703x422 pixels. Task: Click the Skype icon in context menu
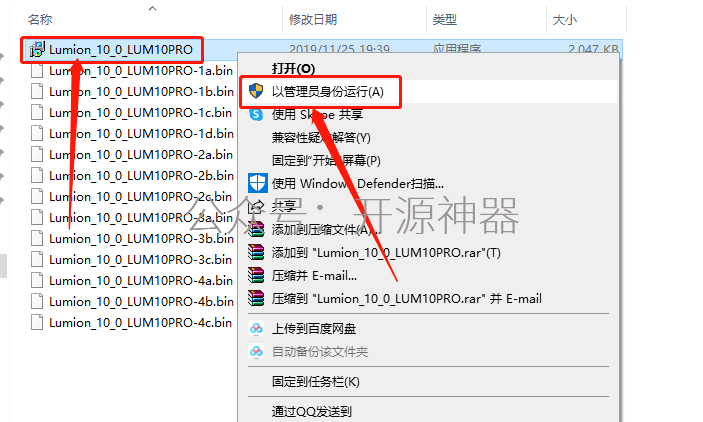pyautogui.click(x=256, y=114)
